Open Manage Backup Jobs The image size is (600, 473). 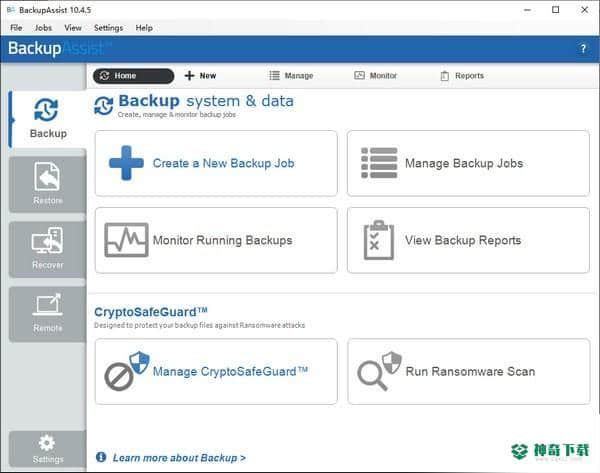(468, 163)
